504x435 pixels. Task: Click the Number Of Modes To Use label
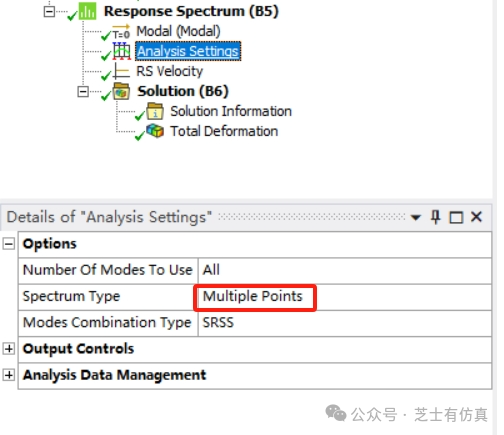coord(108,270)
